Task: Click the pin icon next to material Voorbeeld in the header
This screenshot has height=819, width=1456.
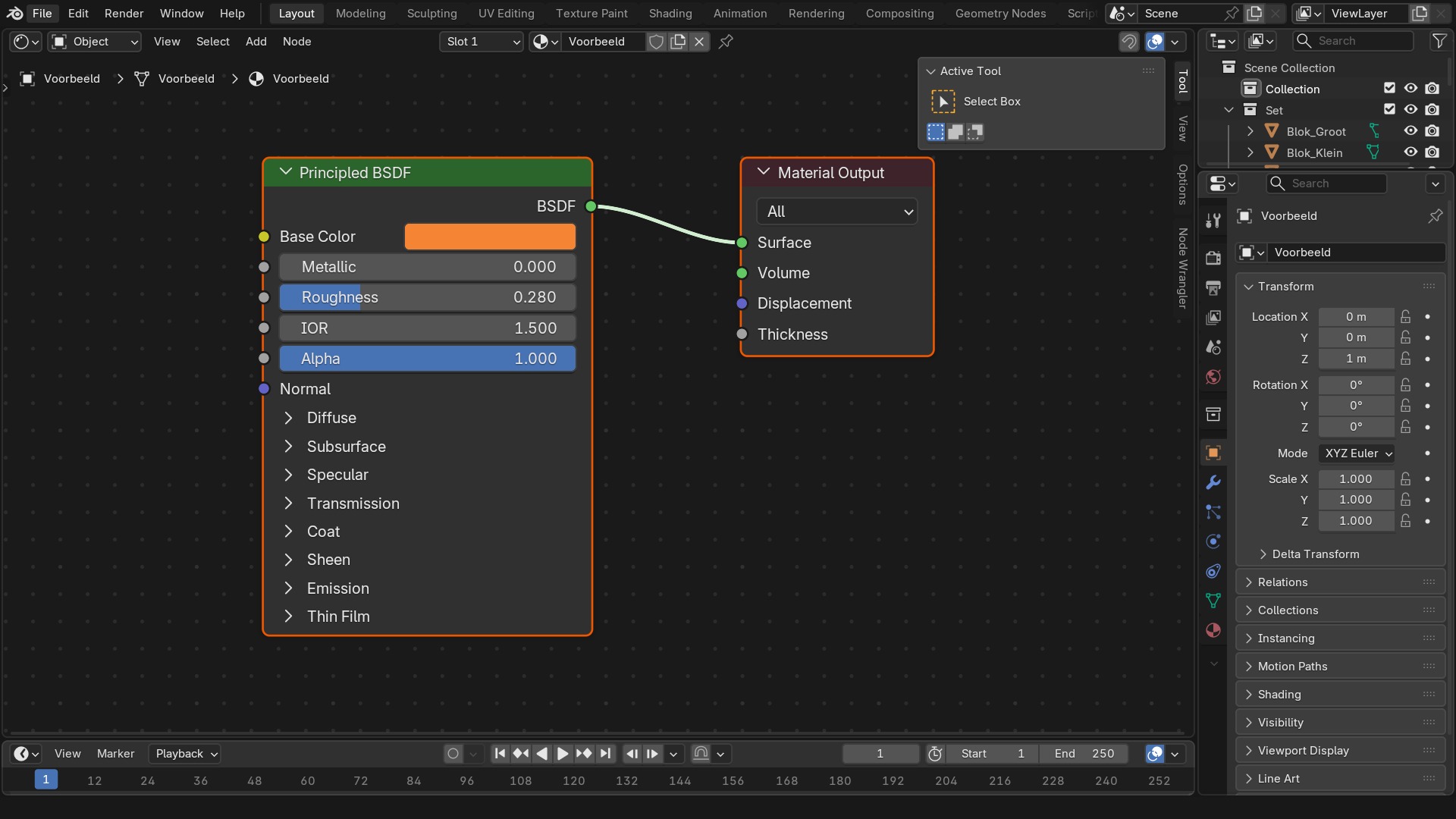Action: pyautogui.click(x=726, y=42)
